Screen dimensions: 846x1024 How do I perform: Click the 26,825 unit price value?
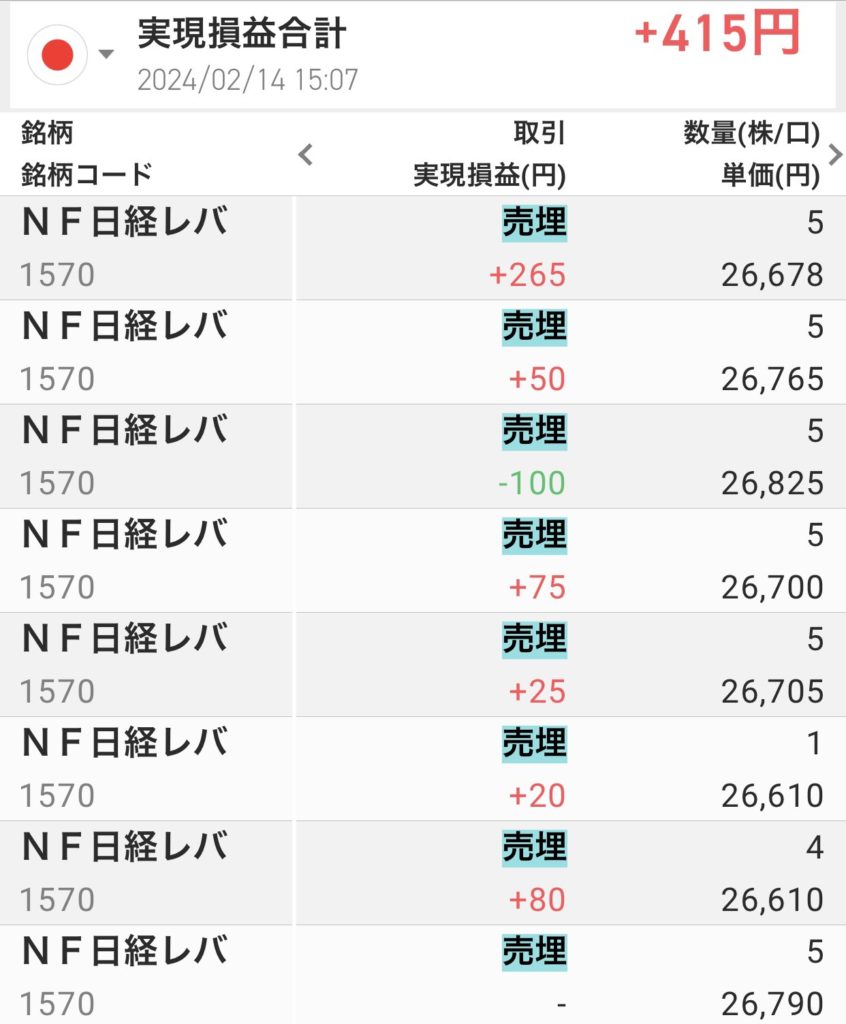[772, 483]
